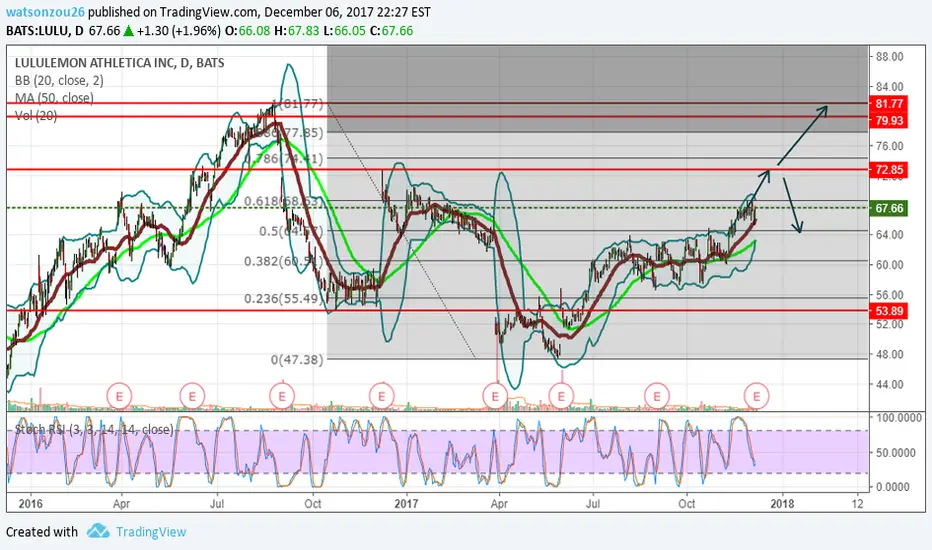Click the red 53.89 price label
932x550 pixels.
point(889,311)
